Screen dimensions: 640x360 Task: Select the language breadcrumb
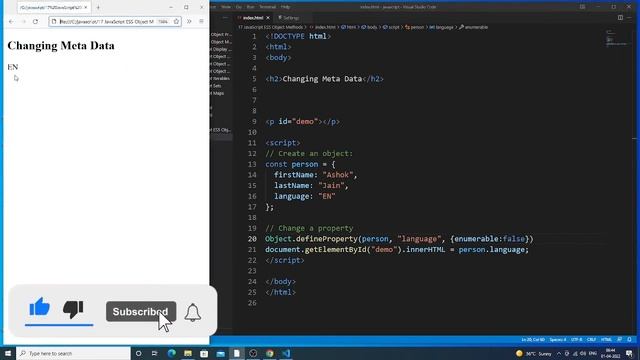tap(441, 27)
